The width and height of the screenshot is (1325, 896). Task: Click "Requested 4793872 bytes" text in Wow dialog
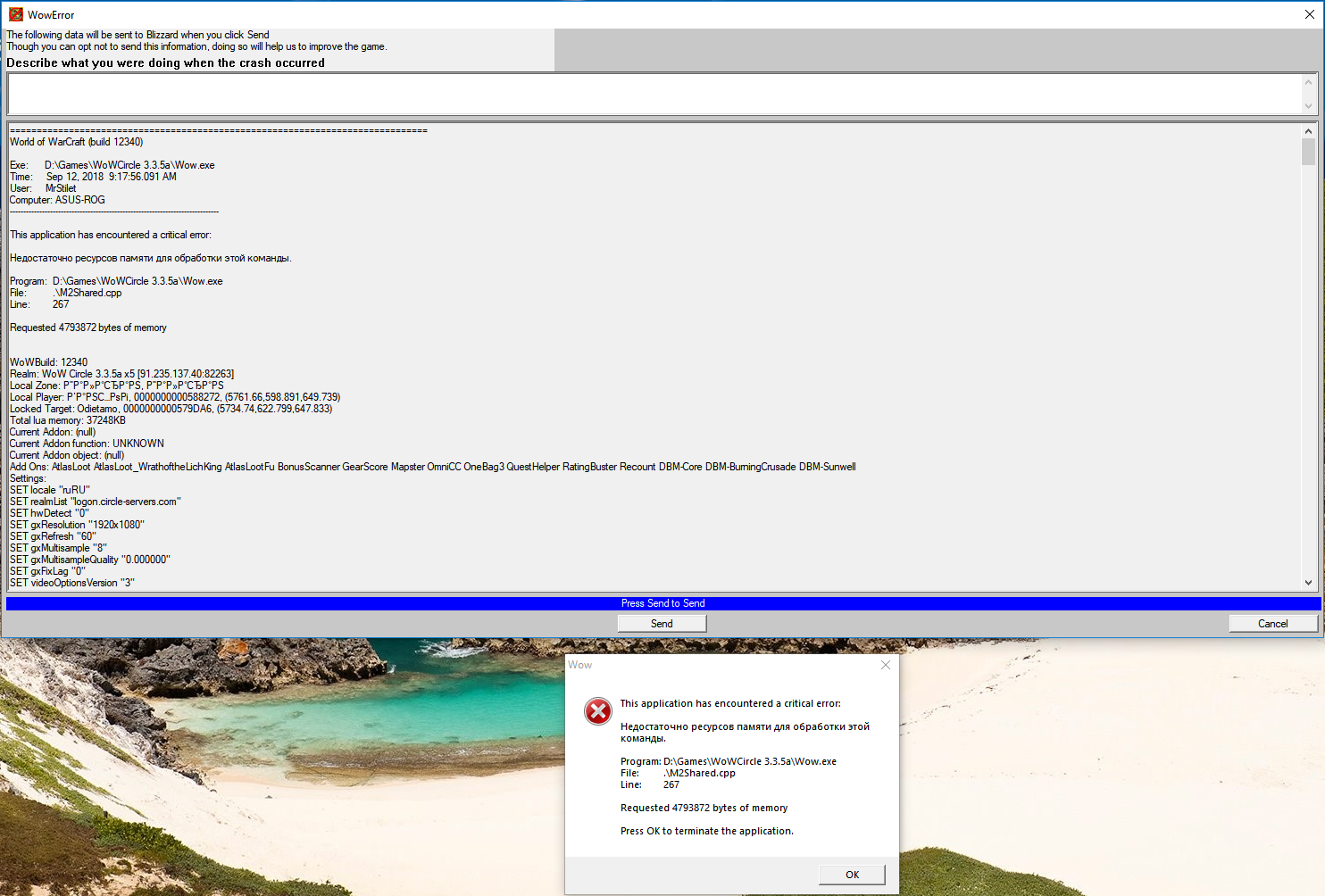[x=704, y=808]
